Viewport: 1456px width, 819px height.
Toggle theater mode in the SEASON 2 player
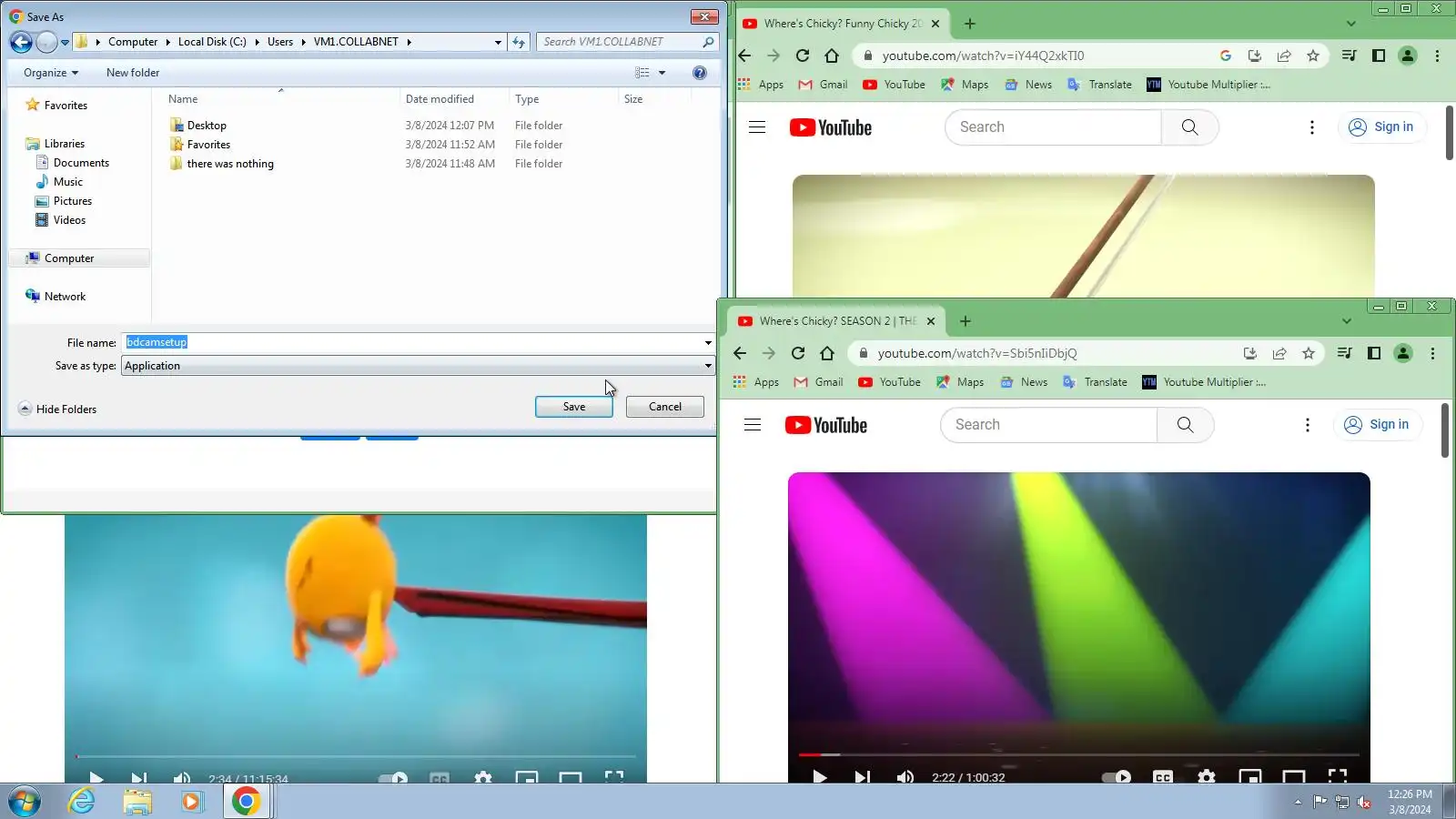click(x=1294, y=776)
